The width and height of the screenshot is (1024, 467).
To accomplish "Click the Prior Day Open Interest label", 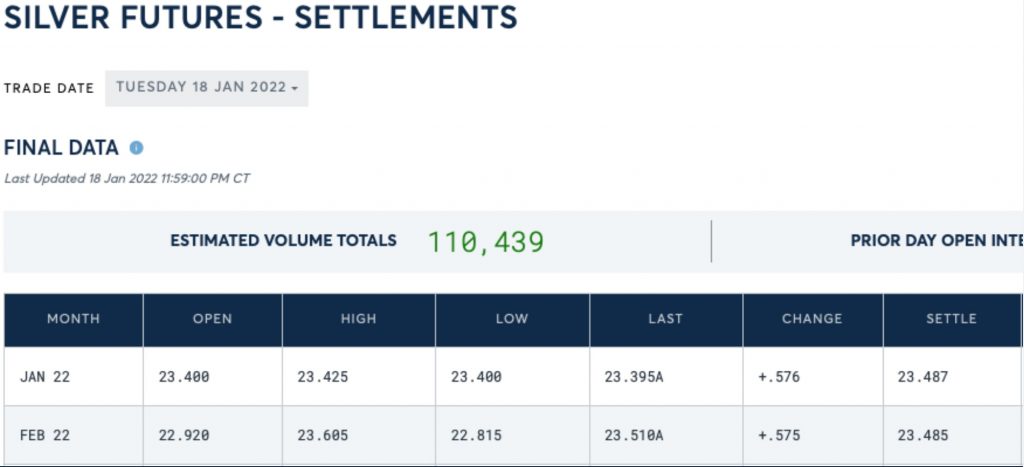I will [x=935, y=241].
